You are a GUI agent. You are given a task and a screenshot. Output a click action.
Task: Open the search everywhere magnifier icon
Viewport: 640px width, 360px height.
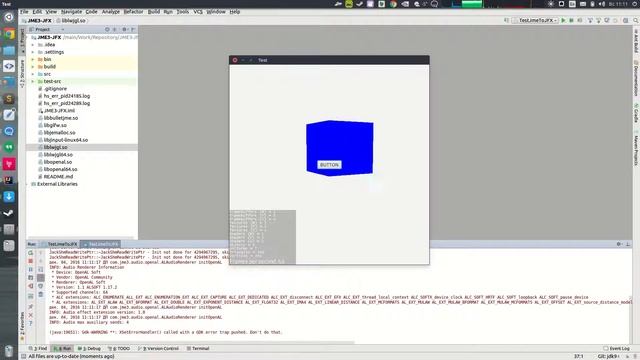pos(636,20)
